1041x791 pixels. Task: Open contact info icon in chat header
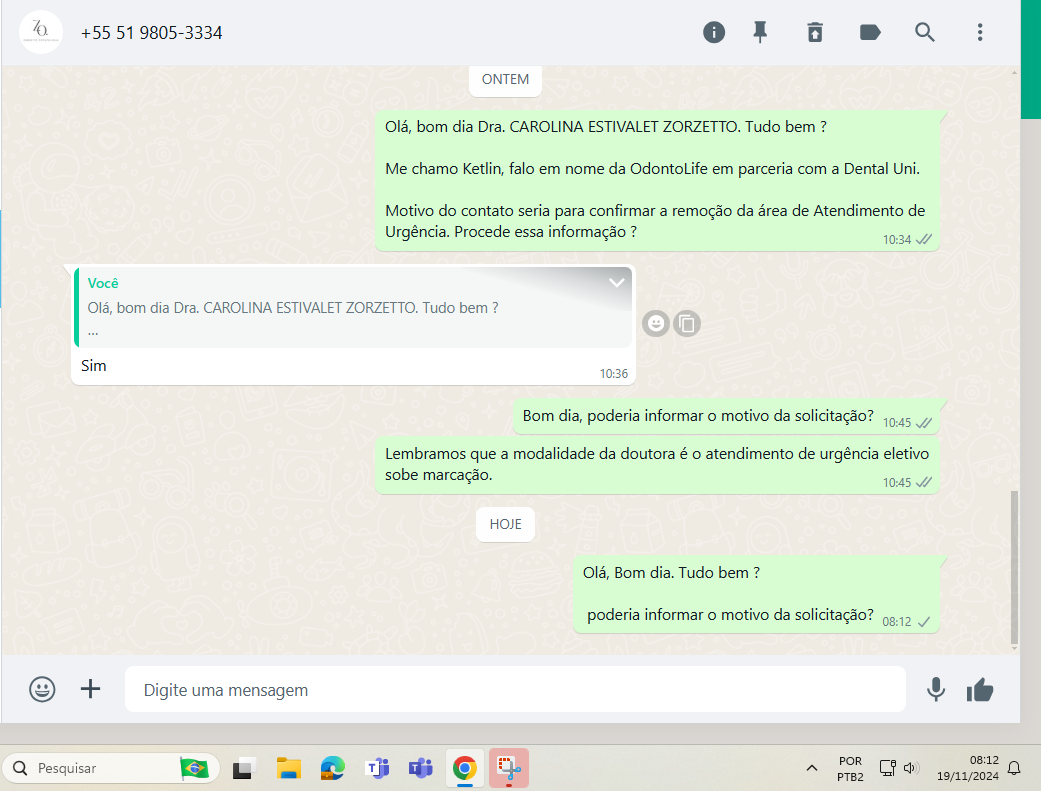(714, 32)
